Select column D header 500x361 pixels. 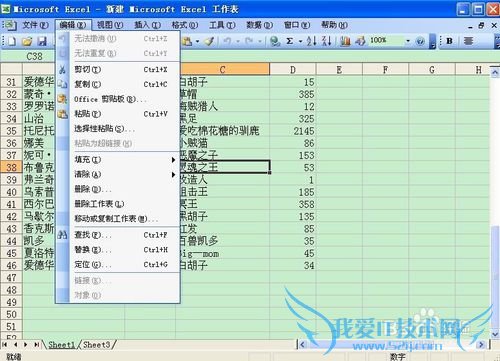(293, 69)
